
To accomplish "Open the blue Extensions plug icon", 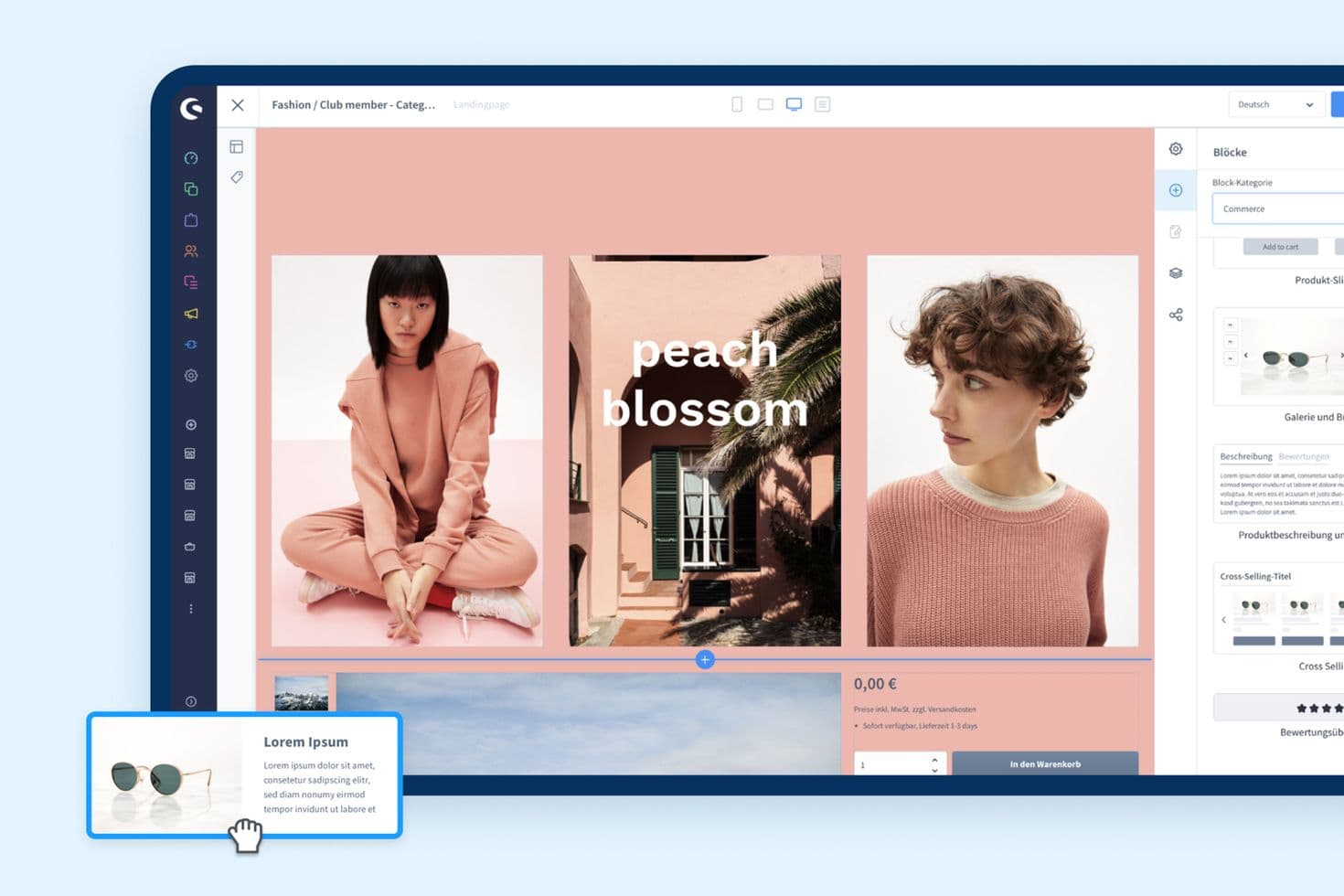I will (191, 345).
